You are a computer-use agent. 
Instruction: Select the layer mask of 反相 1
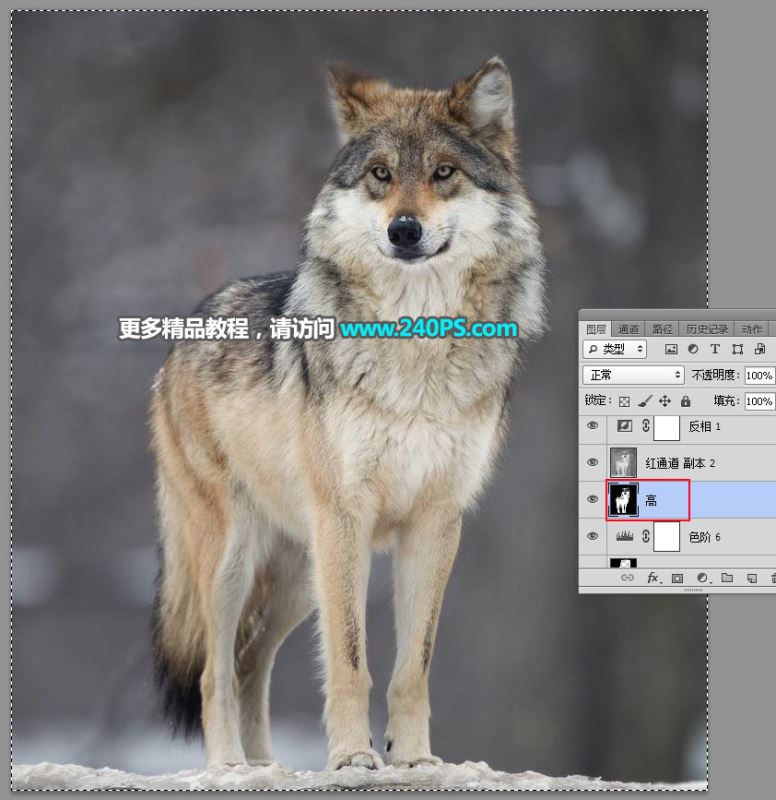point(667,427)
